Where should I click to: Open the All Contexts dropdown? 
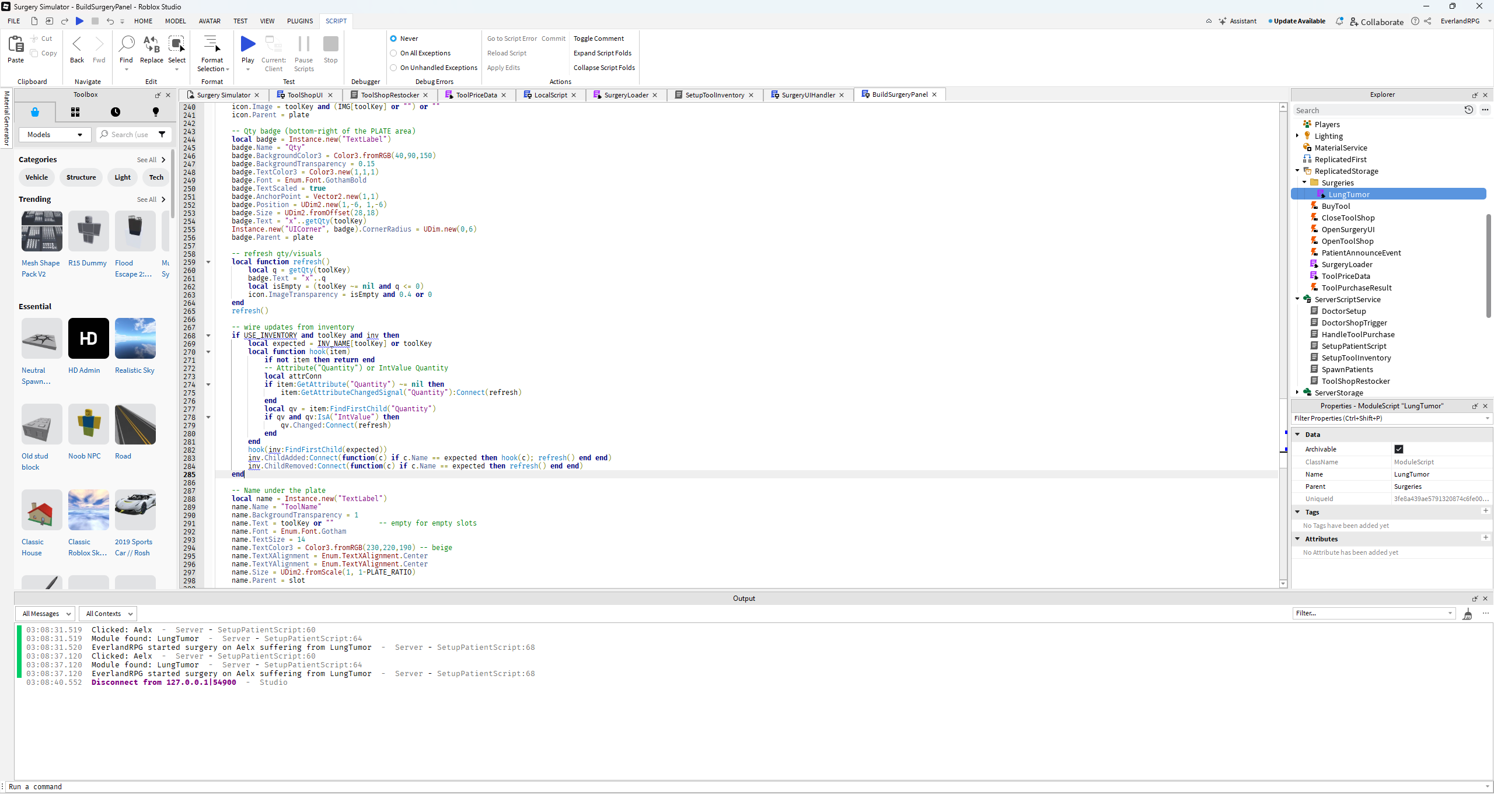click(x=108, y=614)
